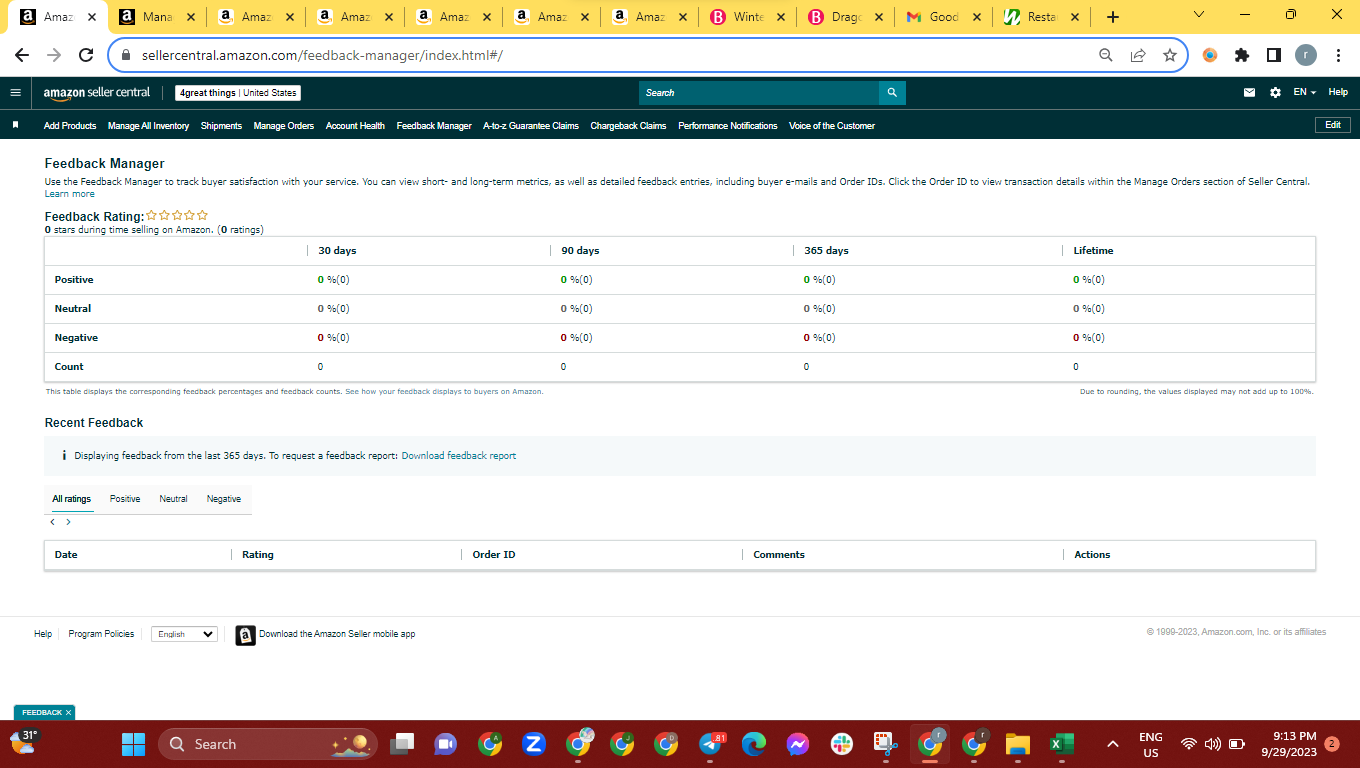The image size is (1360, 768).
Task: Switch to the Resta browser tab
Action: click(1043, 17)
